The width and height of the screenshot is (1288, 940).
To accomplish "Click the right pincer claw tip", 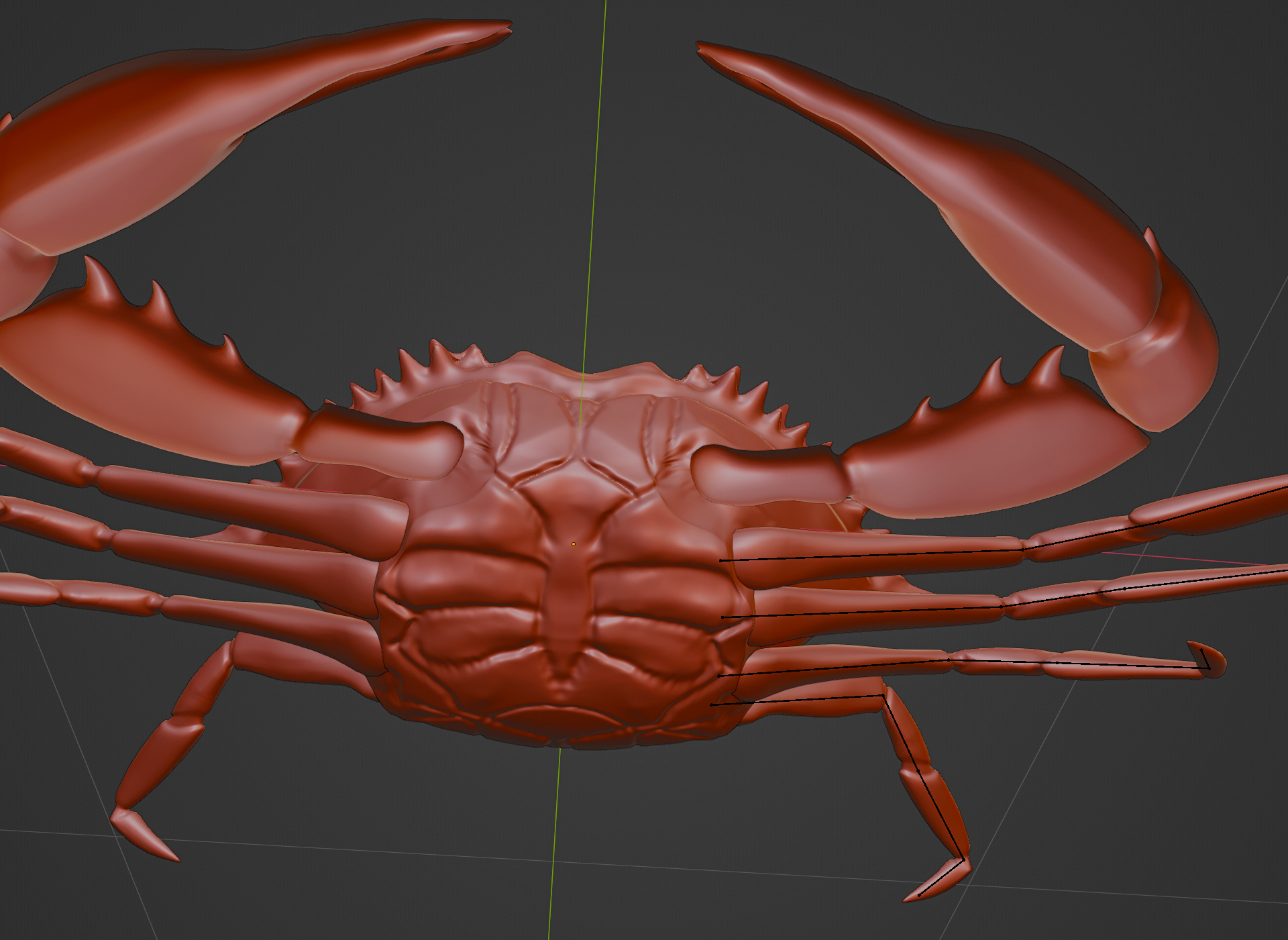I will (700, 46).
